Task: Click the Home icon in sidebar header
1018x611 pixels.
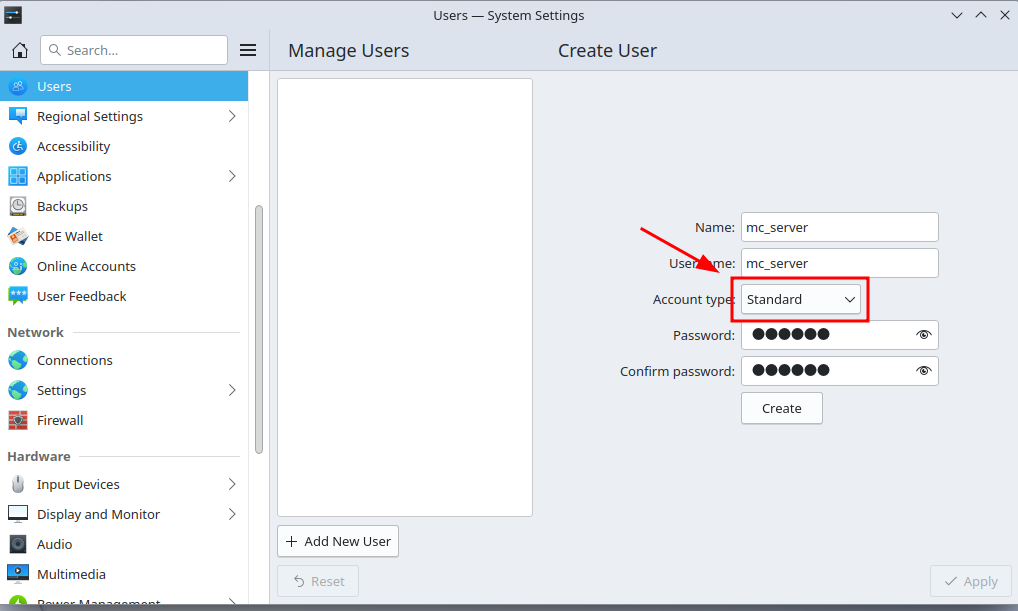Action: (19, 50)
